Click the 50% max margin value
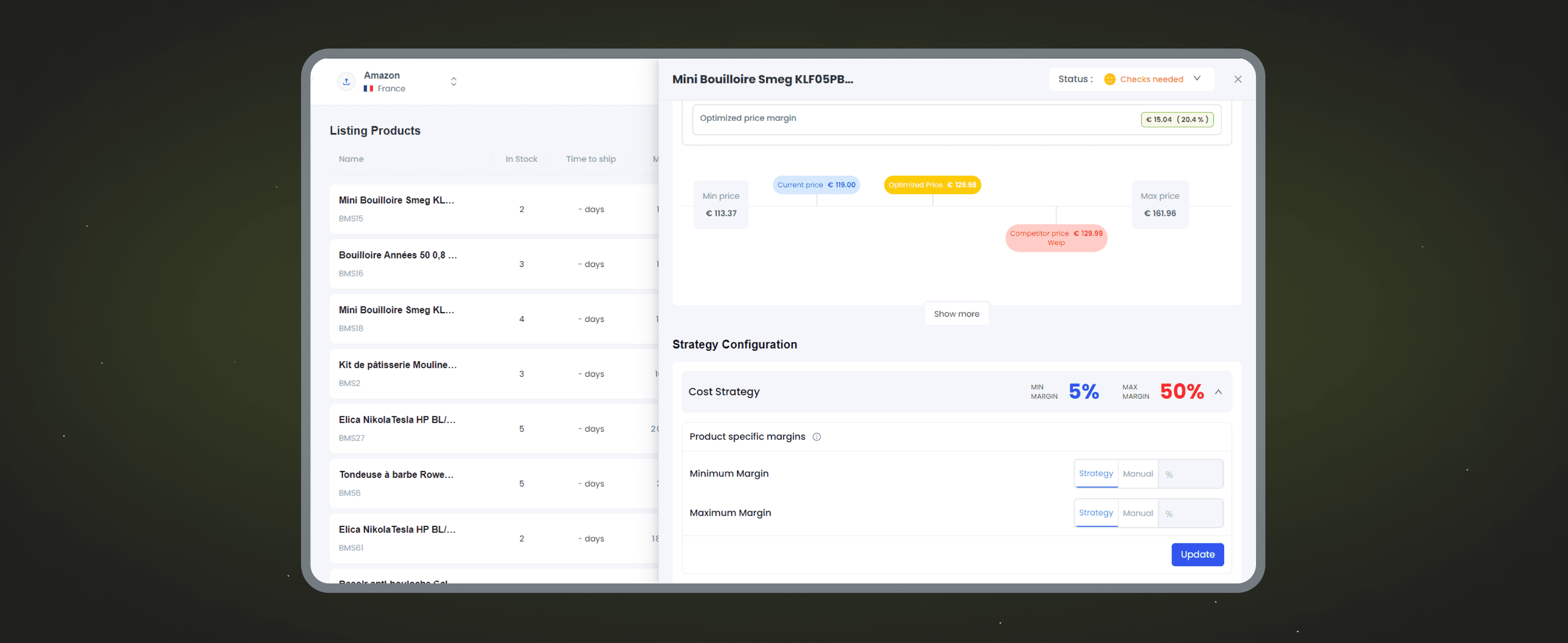This screenshot has width=1568, height=643. coord(1181,391)
